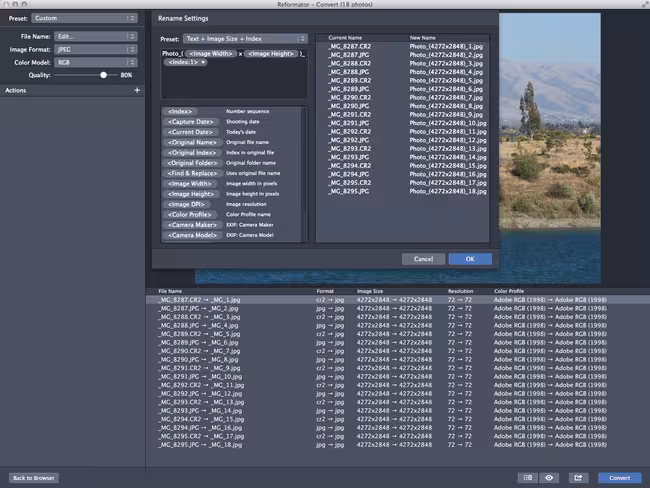
Task: Select the <Image Height> token in pattern field
Action: click(x=271, y=53)
